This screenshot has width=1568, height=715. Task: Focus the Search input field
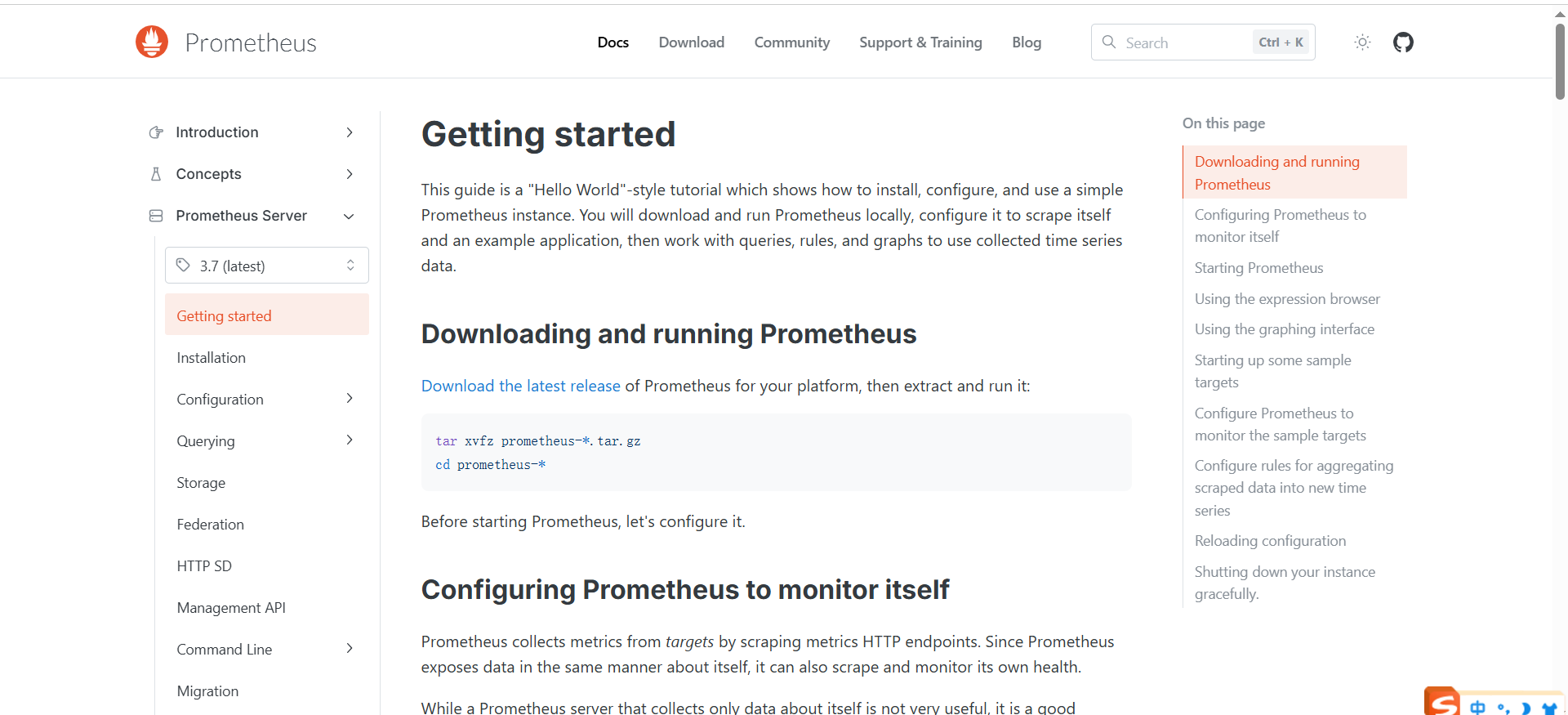tap(1203, 42)
